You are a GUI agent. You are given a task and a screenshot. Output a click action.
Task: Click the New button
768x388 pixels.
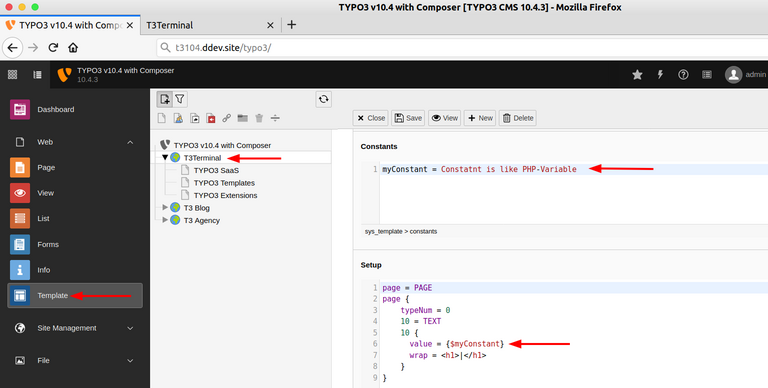pos(480,118)
